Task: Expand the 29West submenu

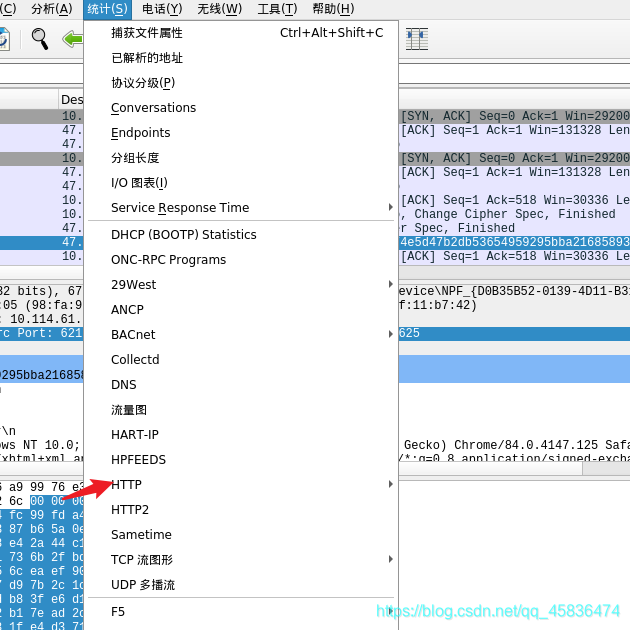Action: (x=241, y=284)
